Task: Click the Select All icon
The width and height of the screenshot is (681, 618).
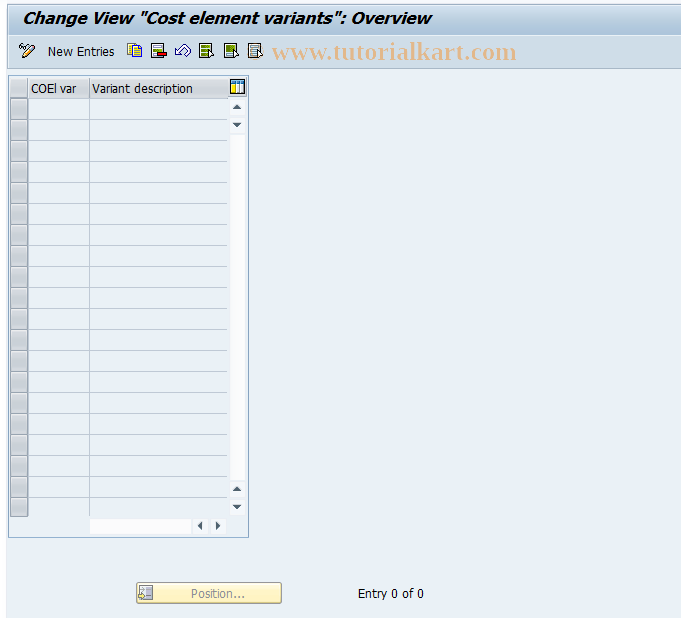Action: coord(206,51)
